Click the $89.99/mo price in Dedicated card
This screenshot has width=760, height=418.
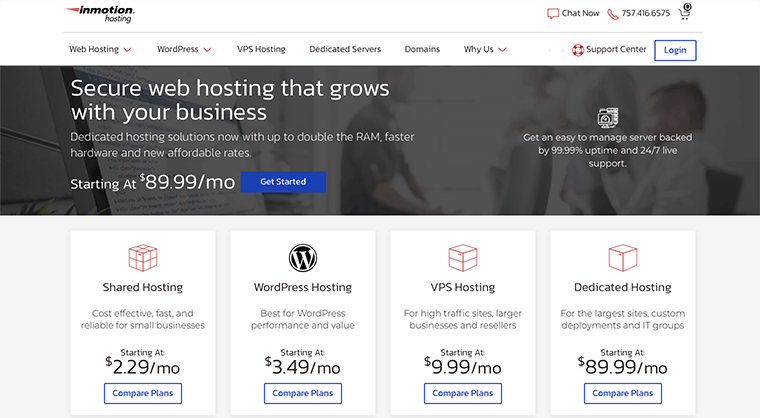pos(622,367)
